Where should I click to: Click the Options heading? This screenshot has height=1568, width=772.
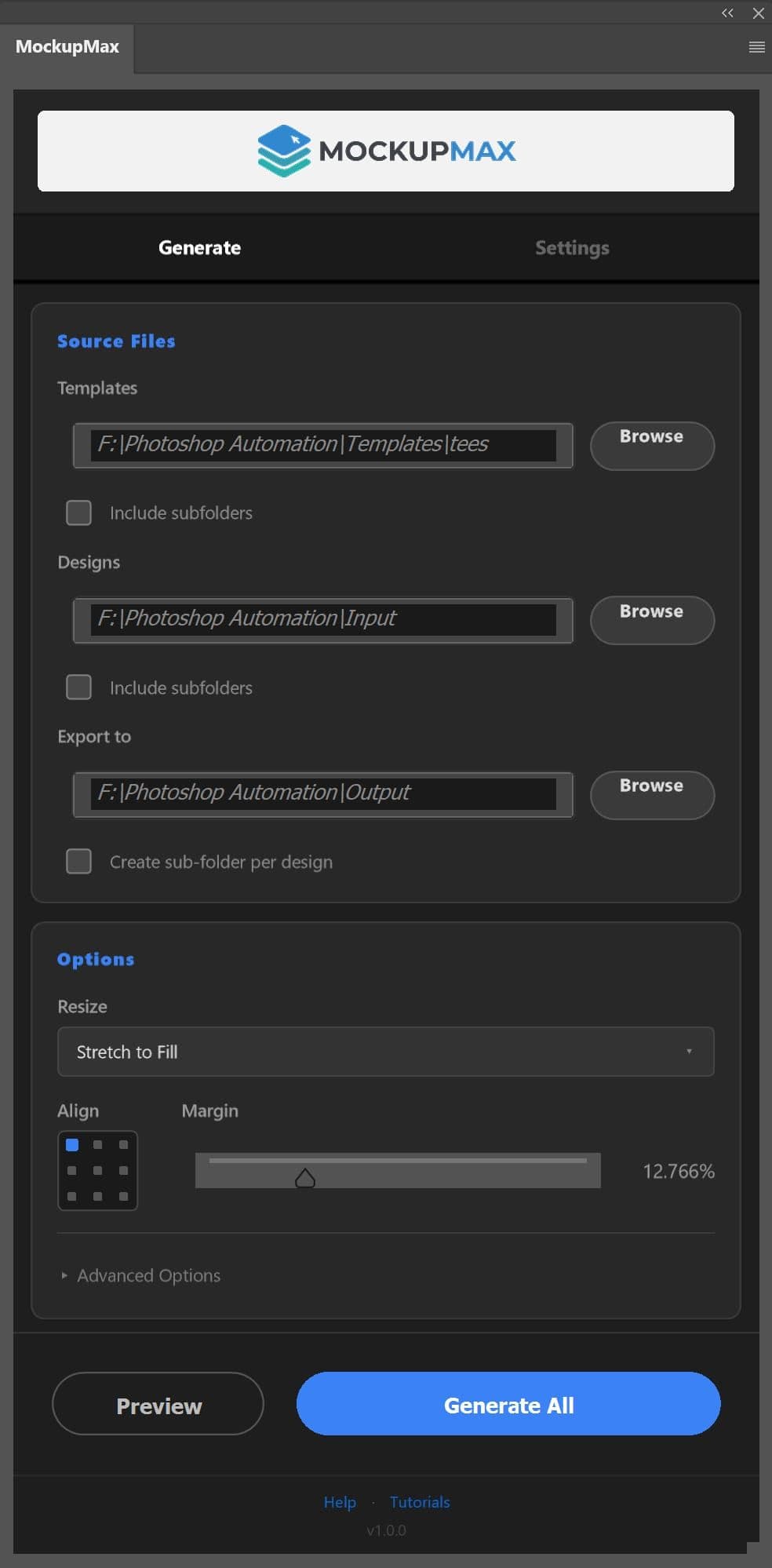click(96, 959)
